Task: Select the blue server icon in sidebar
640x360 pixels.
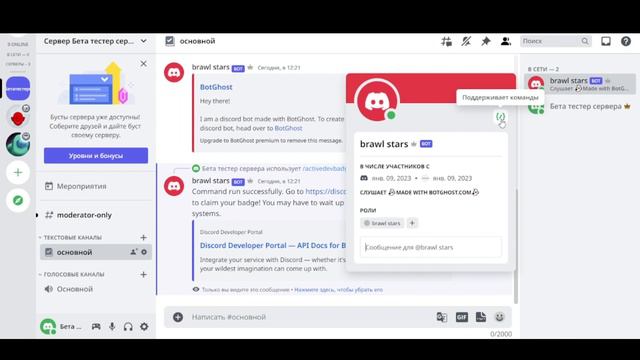Action: (x=18, y=89)
